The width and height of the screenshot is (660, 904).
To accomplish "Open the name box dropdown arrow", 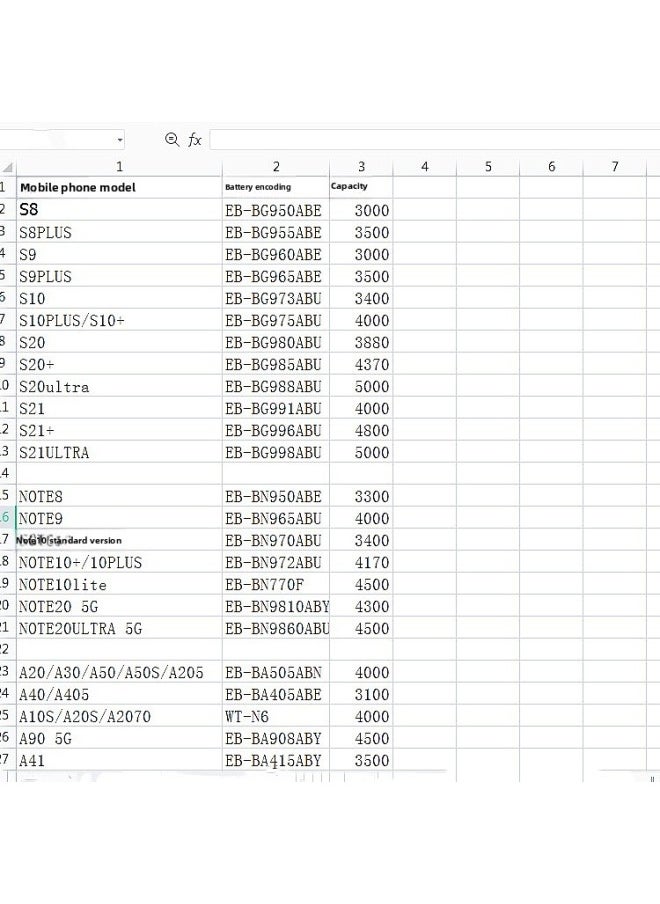I will [120, 140].
